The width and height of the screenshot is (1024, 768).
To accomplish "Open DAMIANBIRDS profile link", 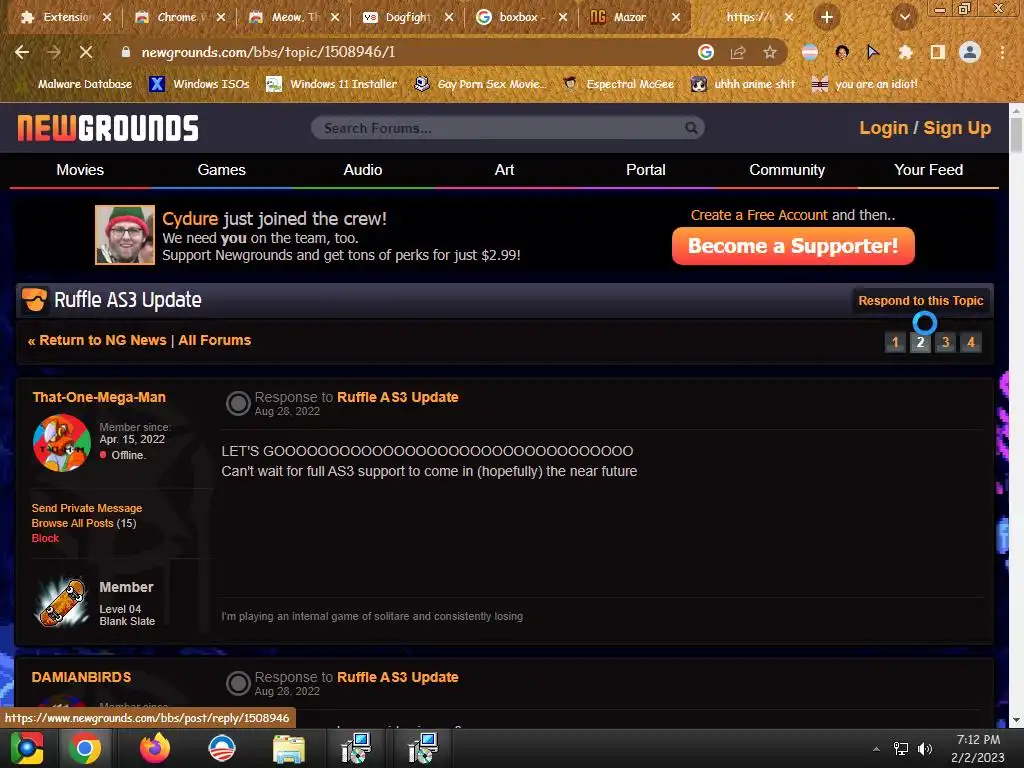I will [81, 677].
